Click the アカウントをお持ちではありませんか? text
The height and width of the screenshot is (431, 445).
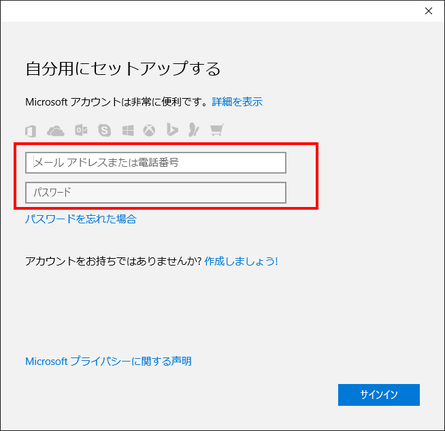[x=114, y=261]
